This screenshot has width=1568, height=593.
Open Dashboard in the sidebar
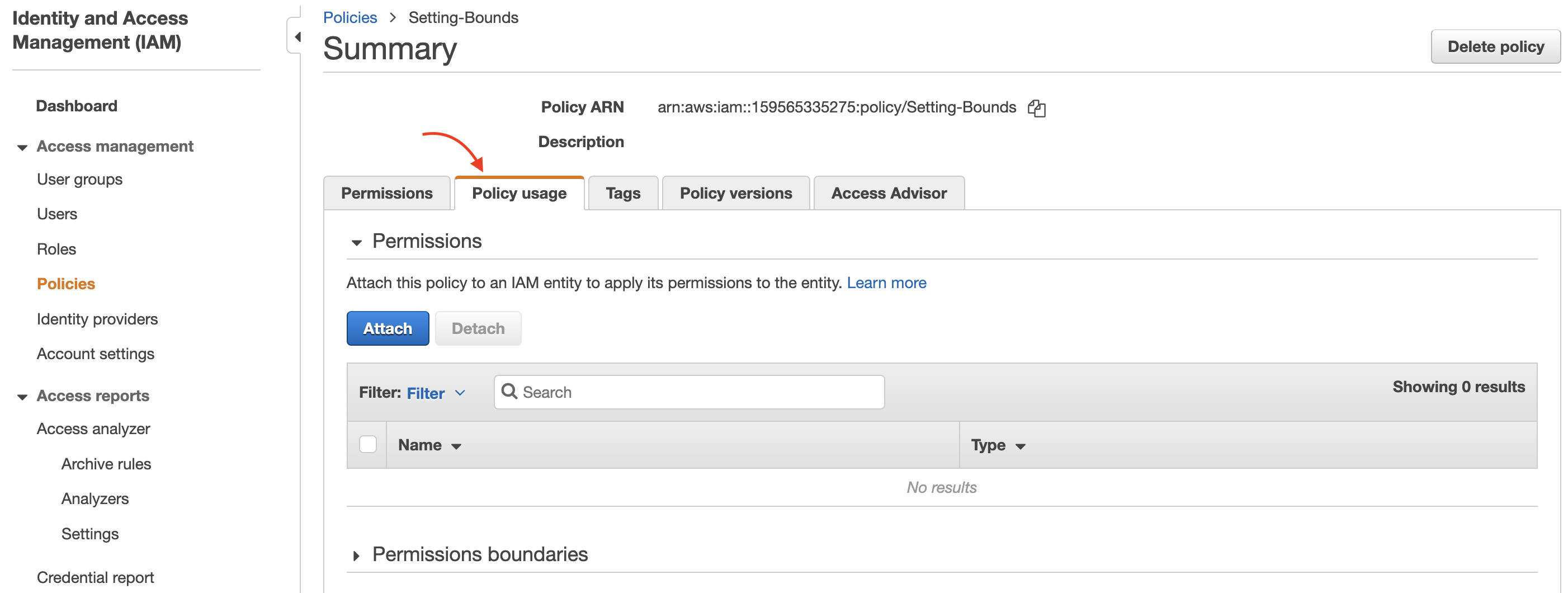(x=77, y=106)
